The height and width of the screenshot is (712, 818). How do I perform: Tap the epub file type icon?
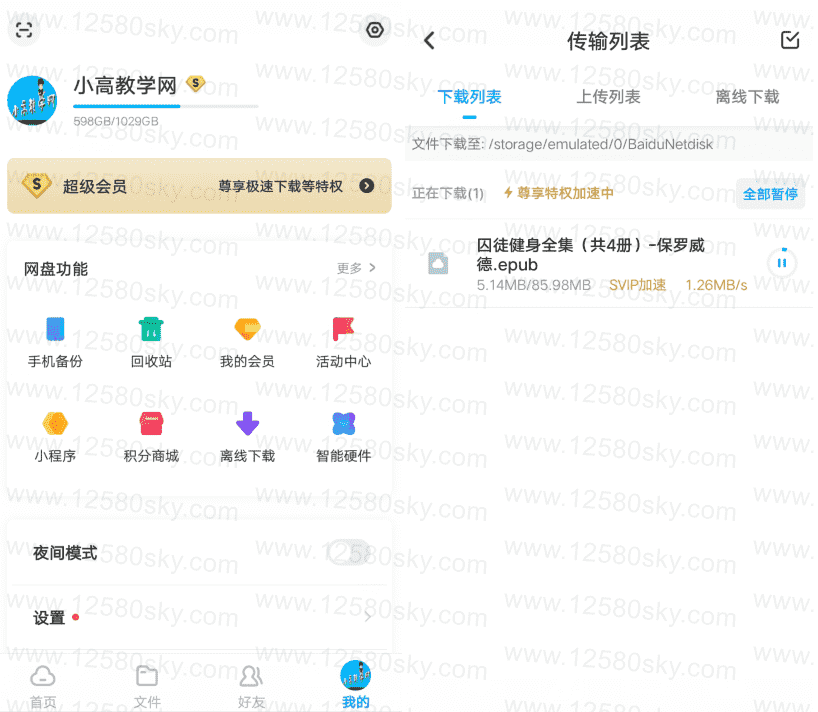tap(438, 263)
